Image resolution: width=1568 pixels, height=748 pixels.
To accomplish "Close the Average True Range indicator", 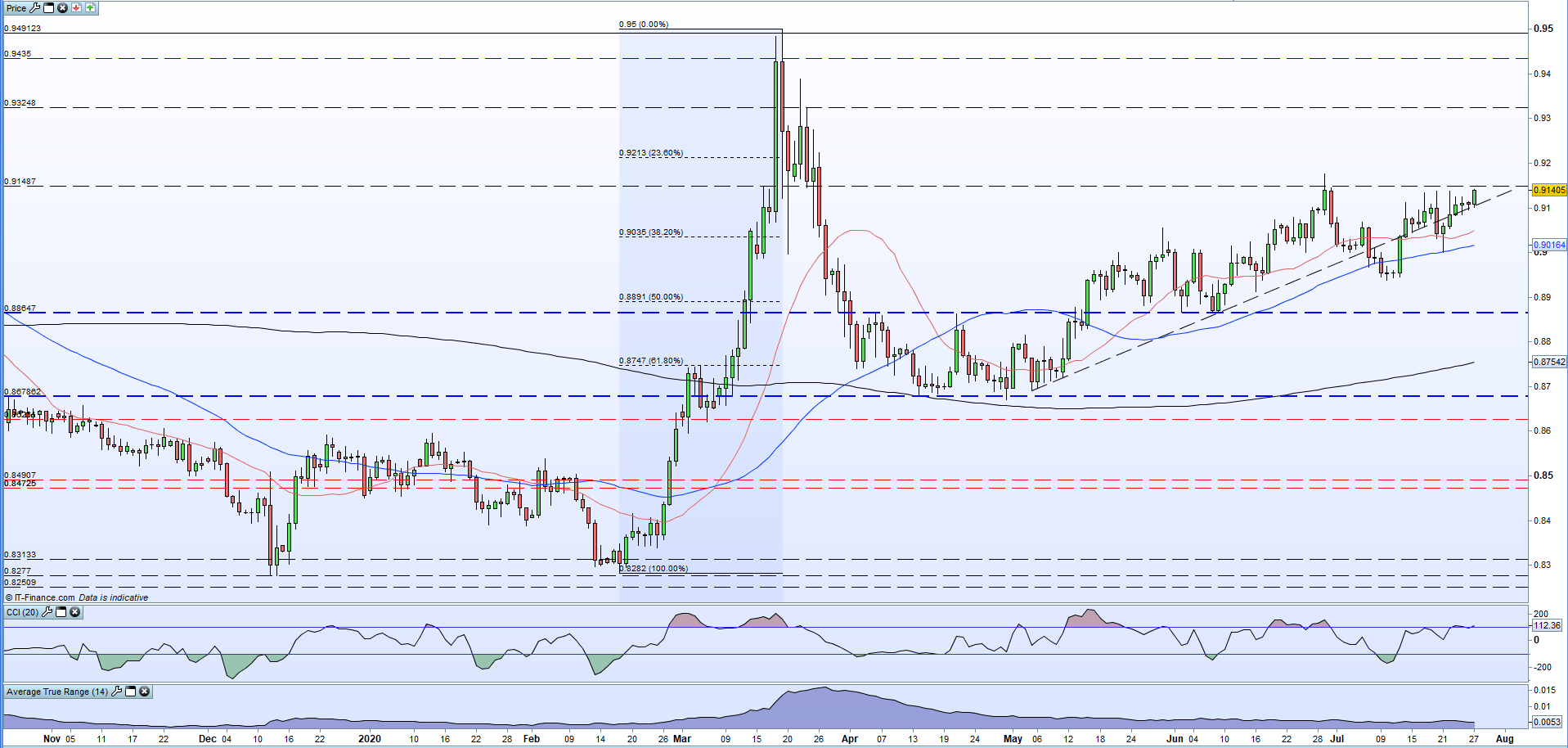I will (x=144, y=692).
